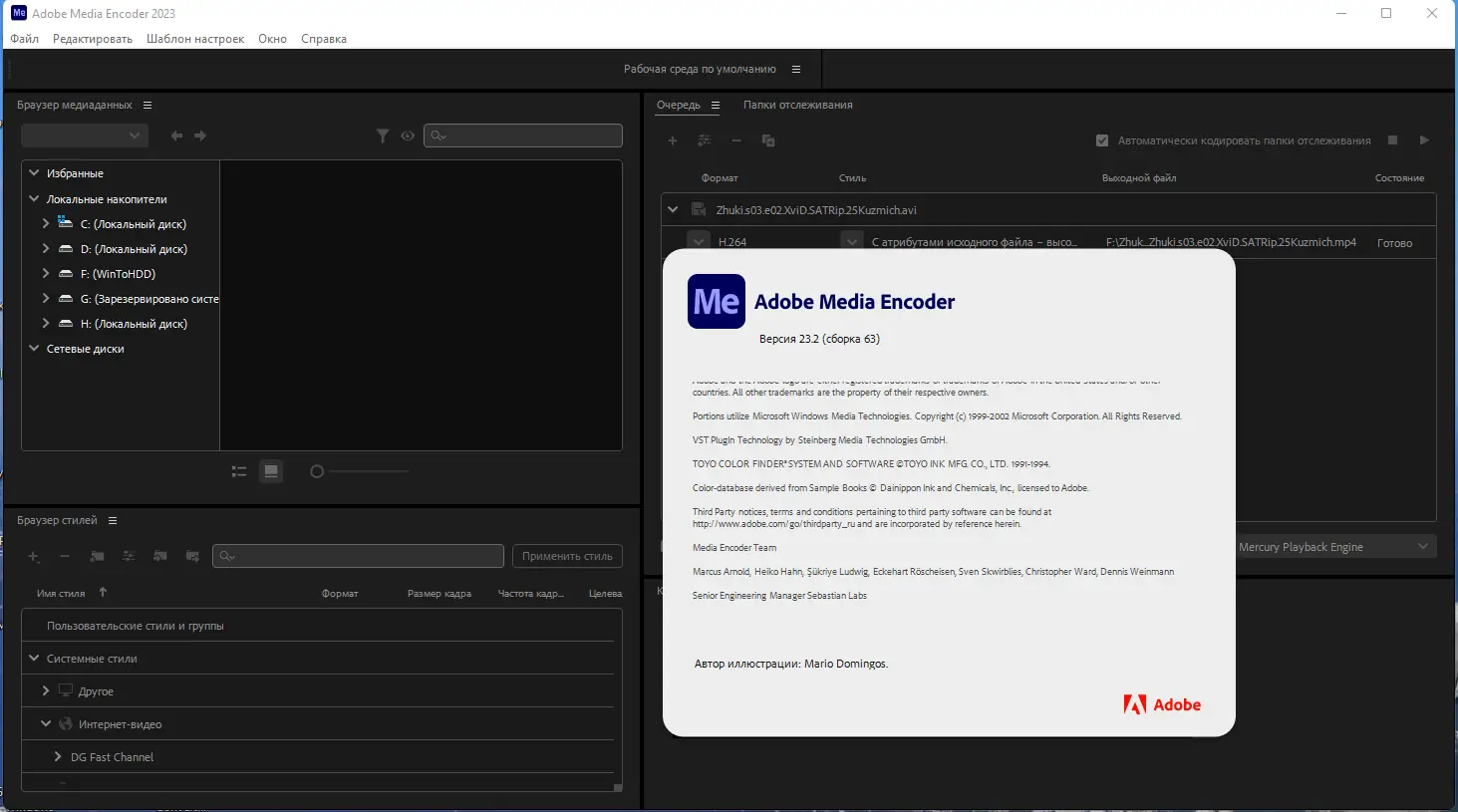Select the filter icon in the media browser

point(383,135)
